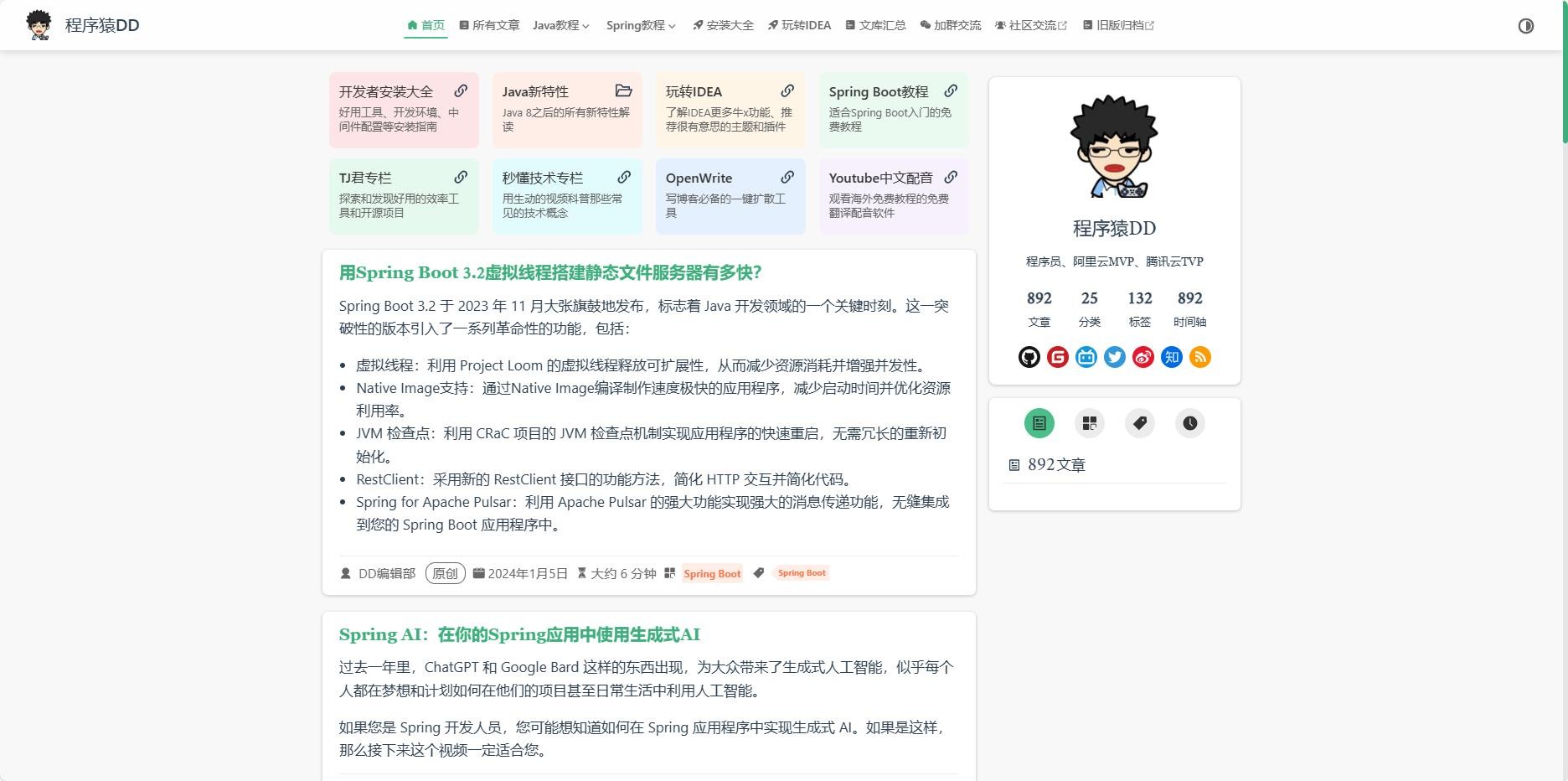Open the Twitter social icon

(x=1114, y=357)
